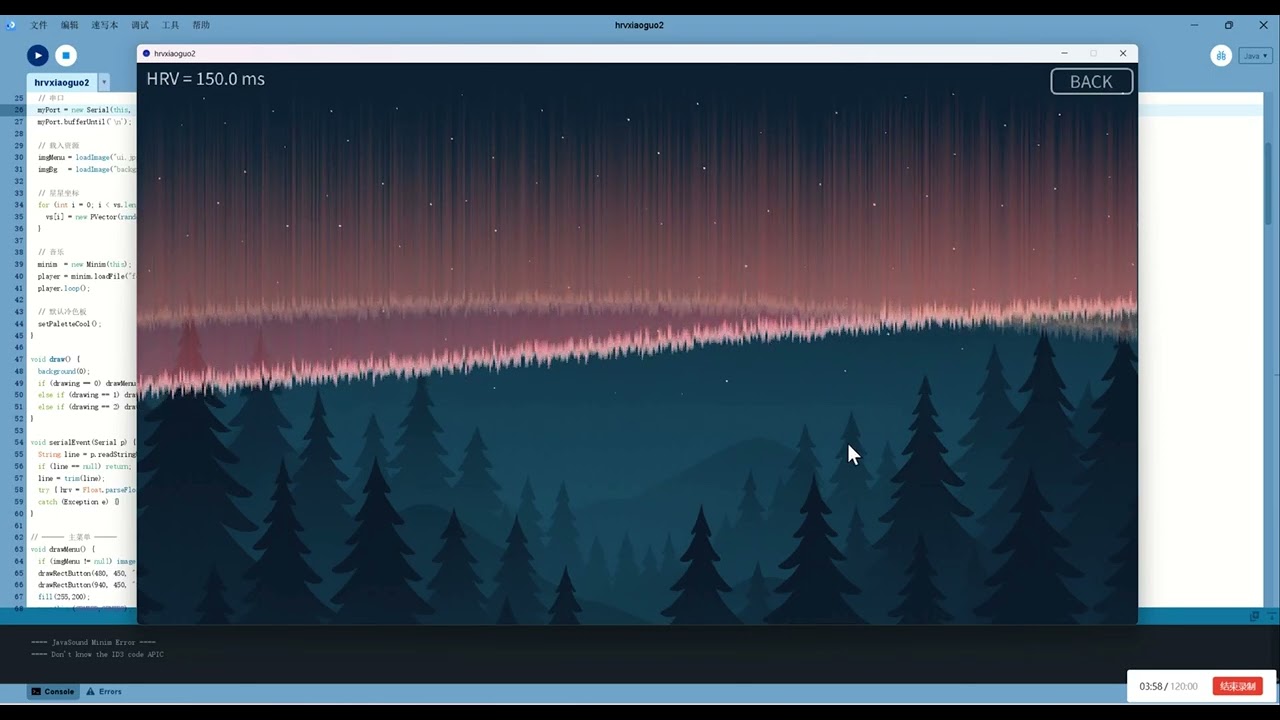Click code line 44 'setPaletteCool();'
Screen dimensions: 1280x720
69,324
